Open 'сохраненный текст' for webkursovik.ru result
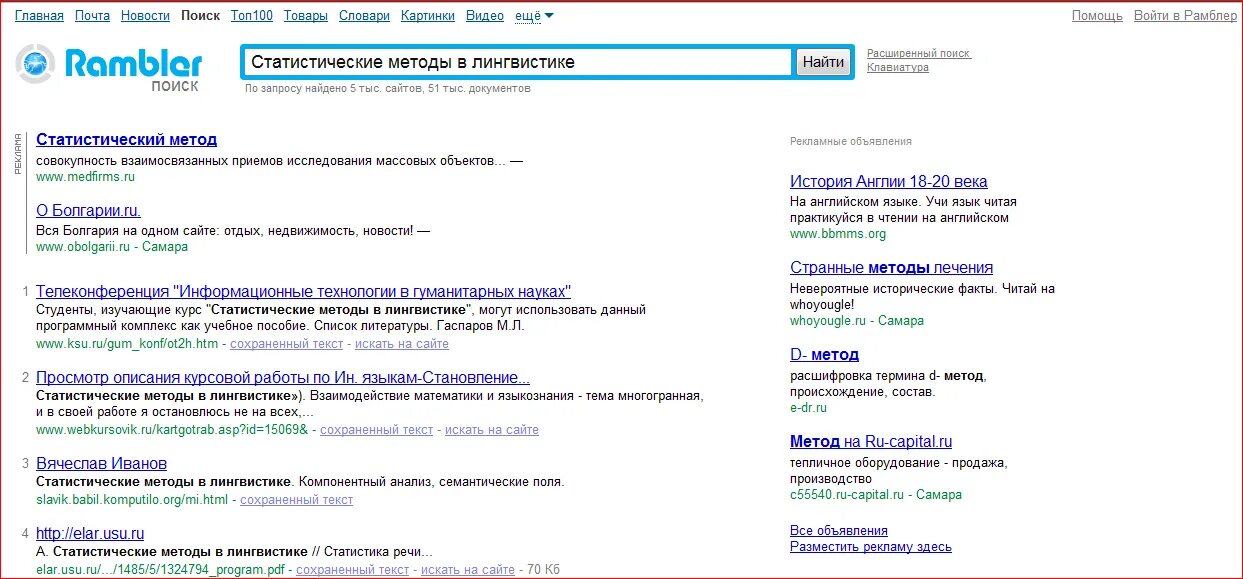 pyautogui.click(x=377, y=430)
